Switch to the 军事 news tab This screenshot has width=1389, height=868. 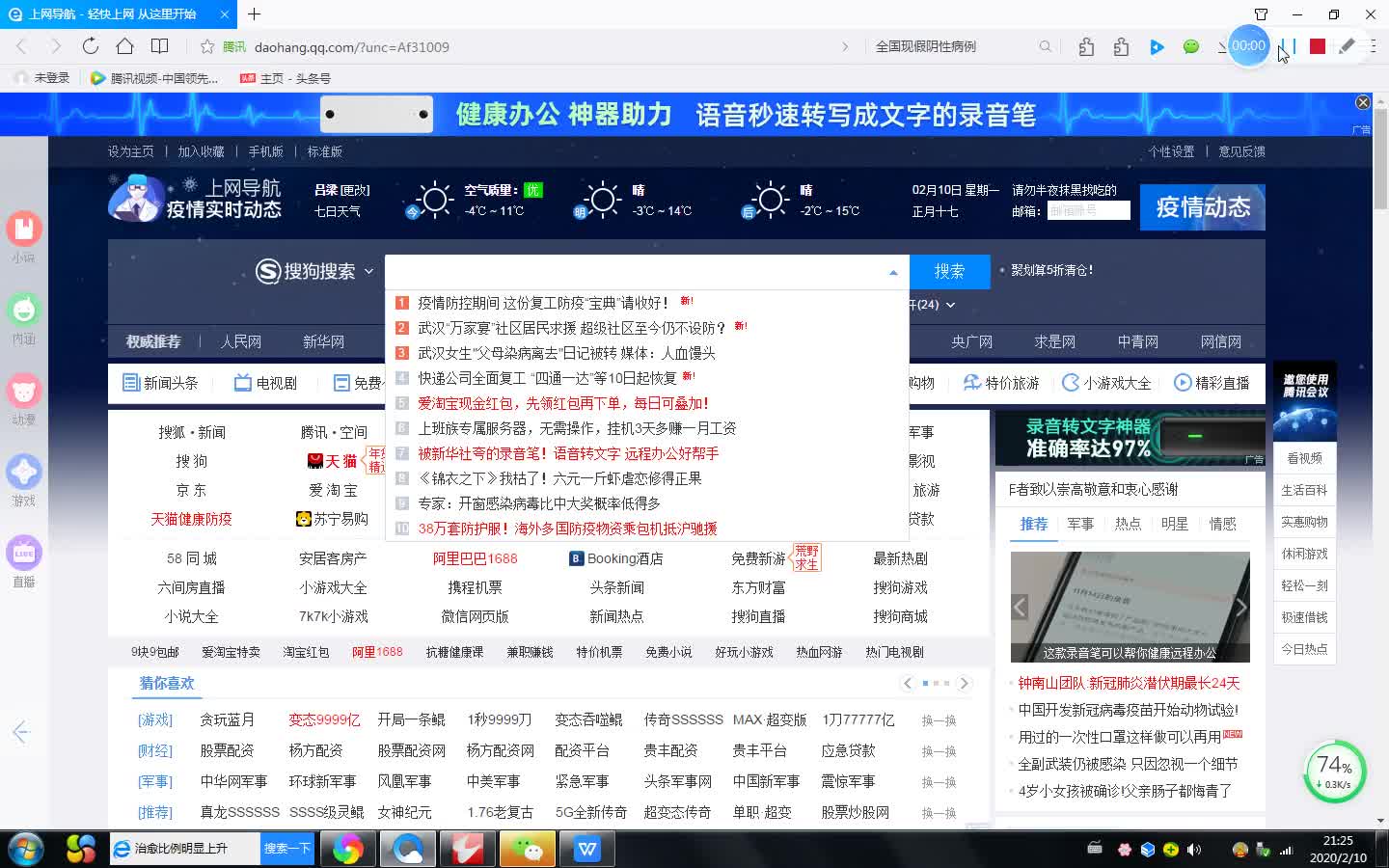pos(1080,524)
